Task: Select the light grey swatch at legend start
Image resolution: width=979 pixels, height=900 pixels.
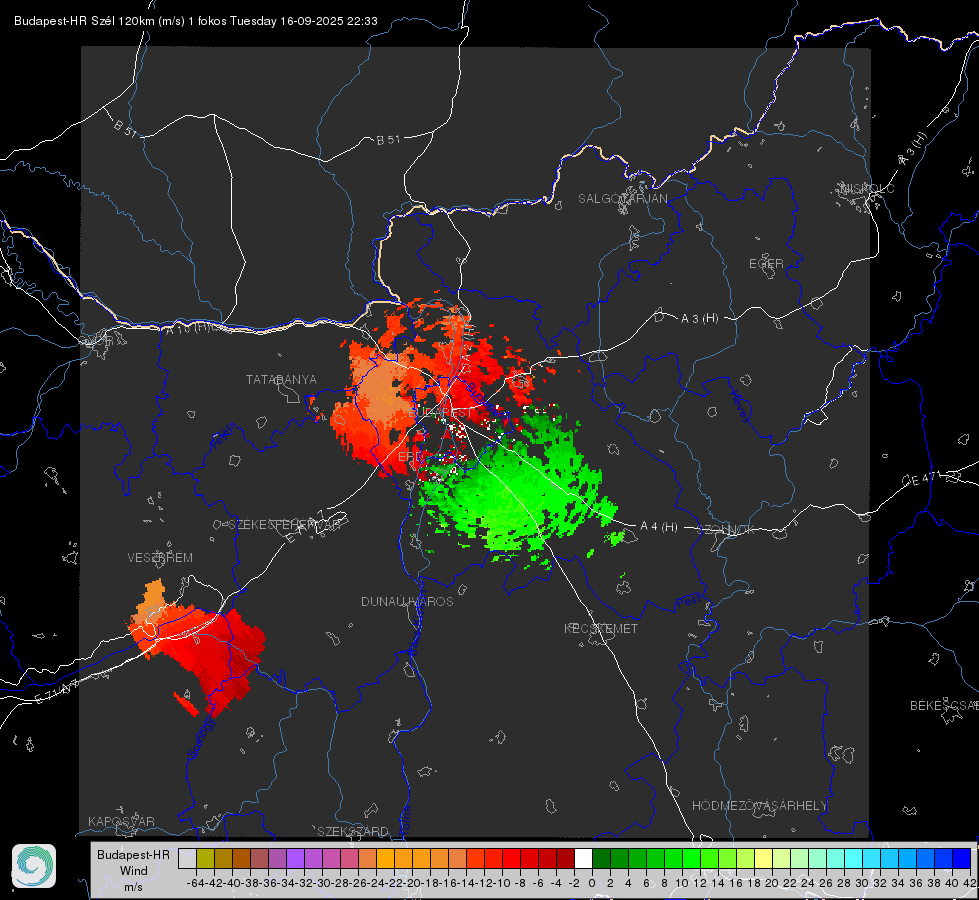Action: (x=187, y=858)
